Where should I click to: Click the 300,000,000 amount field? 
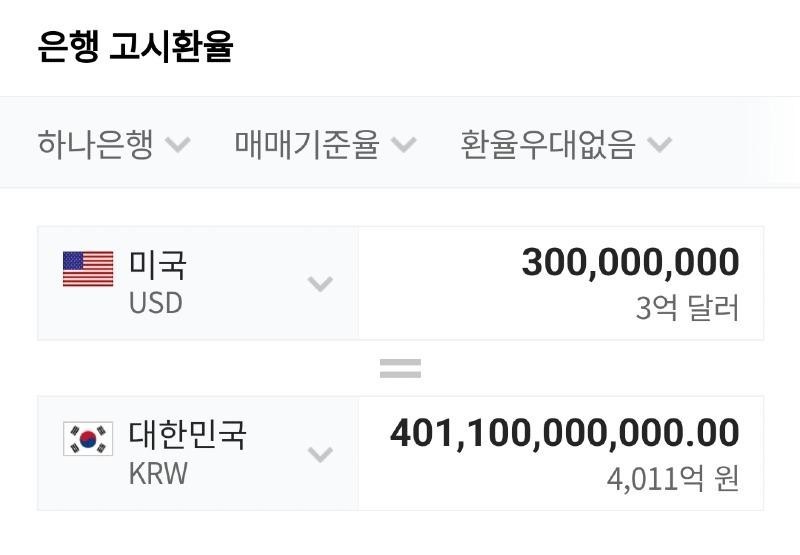coord(630,263)
